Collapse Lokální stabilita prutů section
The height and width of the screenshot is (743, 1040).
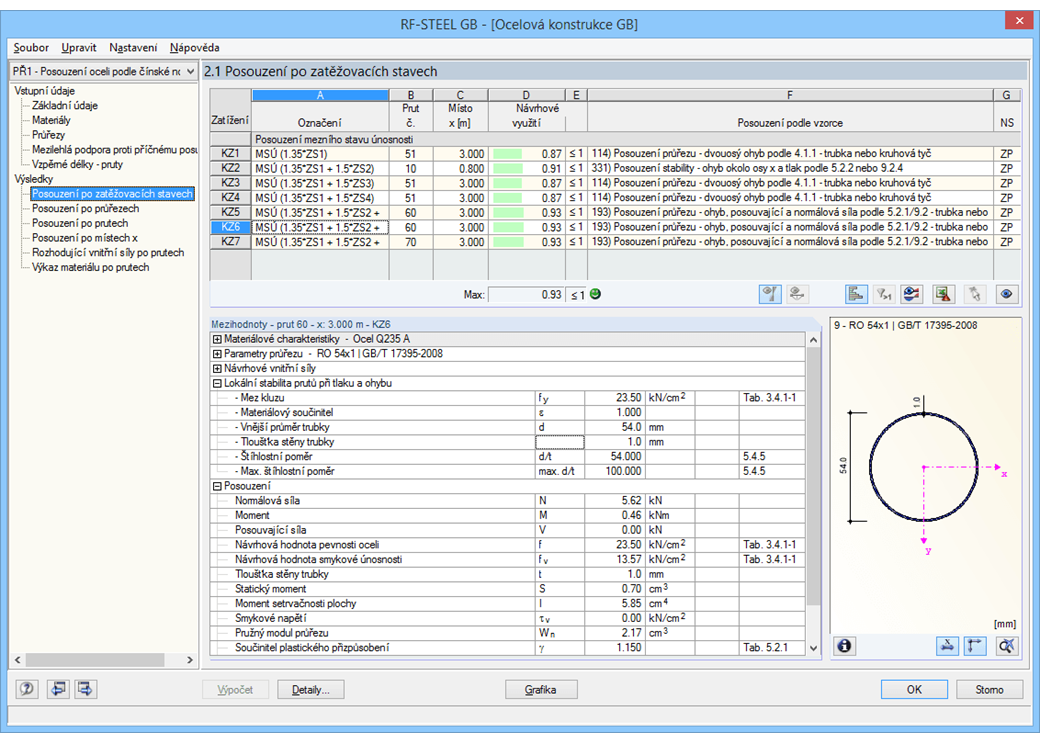click(x=216, y=383)
